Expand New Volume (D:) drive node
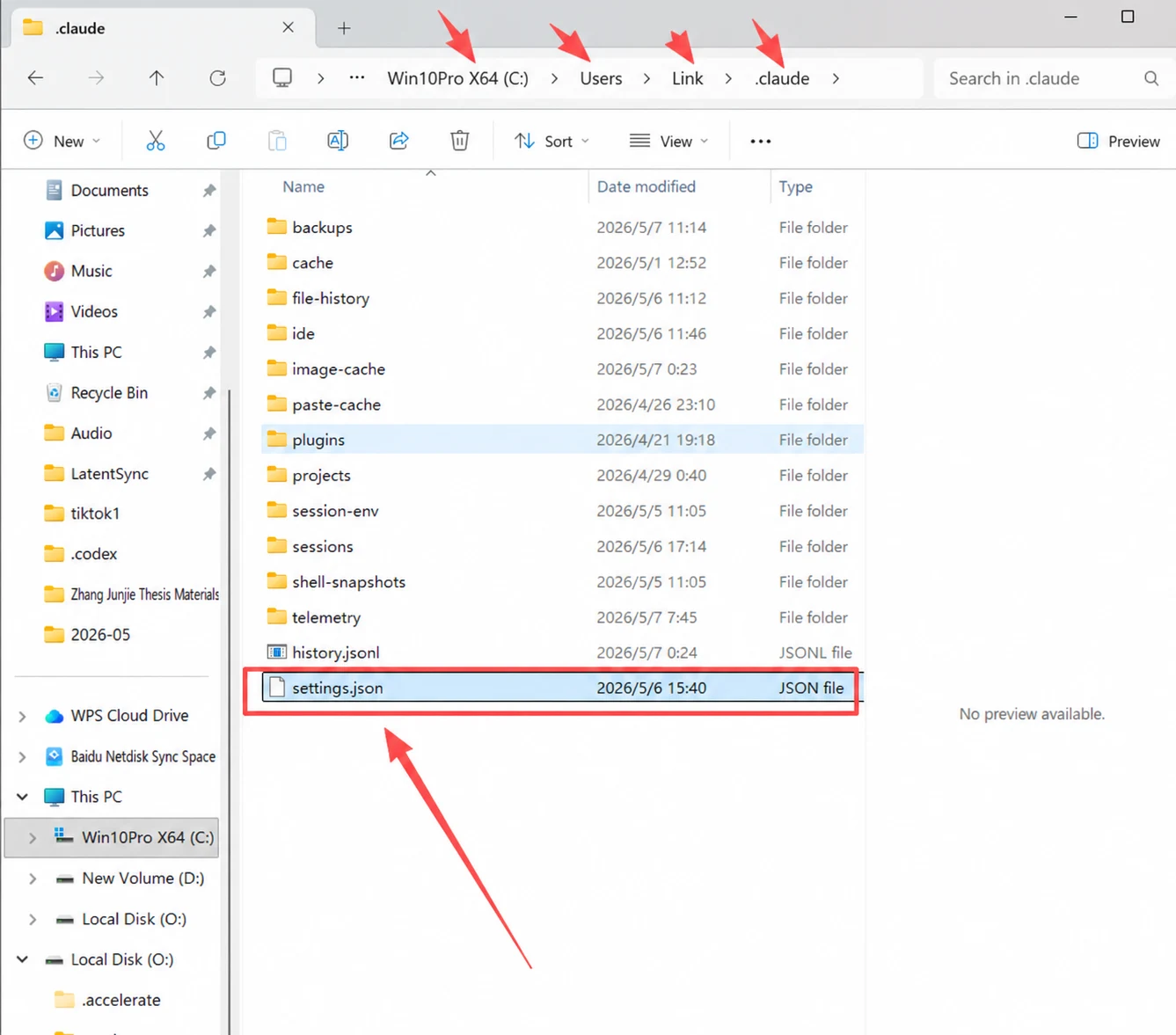 tap(33, 878)
